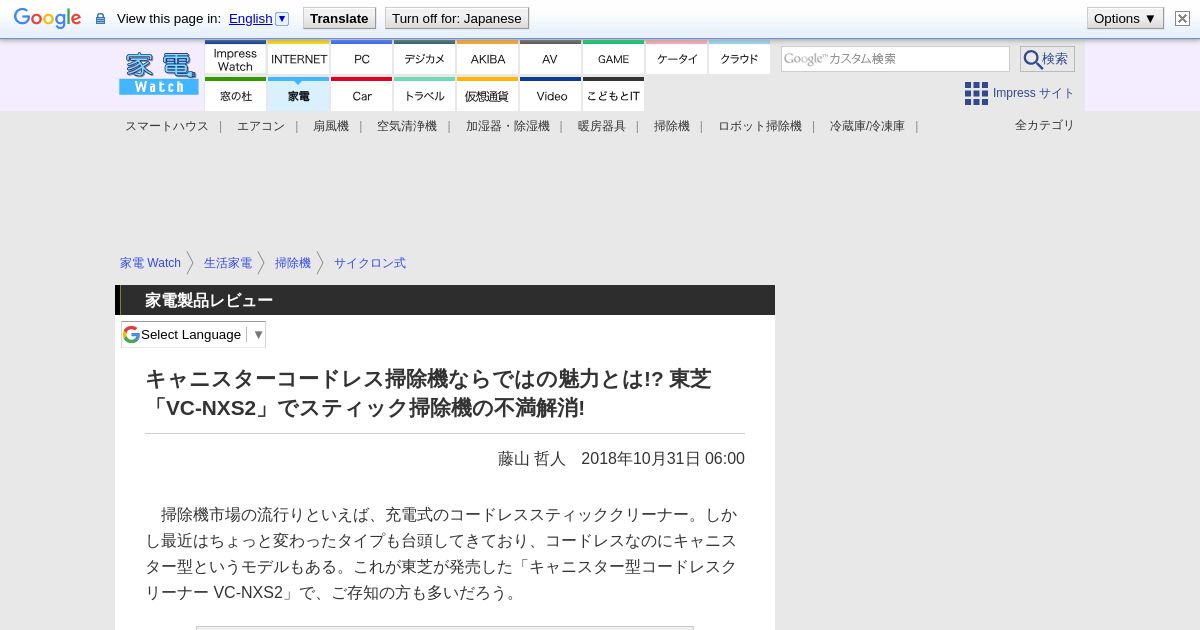Open the Select Language dropdown
The height and width of the screenshot is (630, 1200).
pos(193,334)
